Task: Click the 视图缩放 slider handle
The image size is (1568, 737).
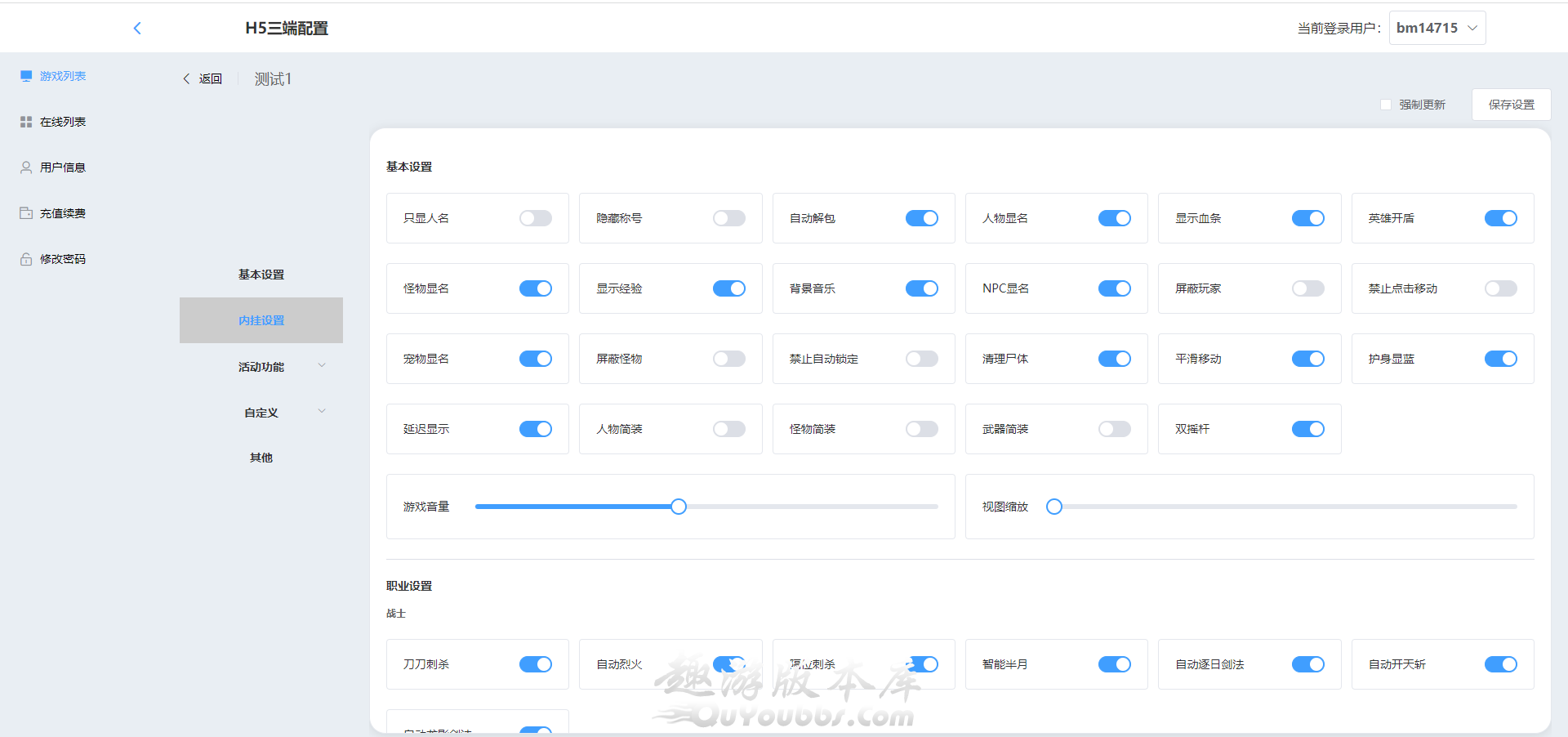Action: pos(1054,507)
